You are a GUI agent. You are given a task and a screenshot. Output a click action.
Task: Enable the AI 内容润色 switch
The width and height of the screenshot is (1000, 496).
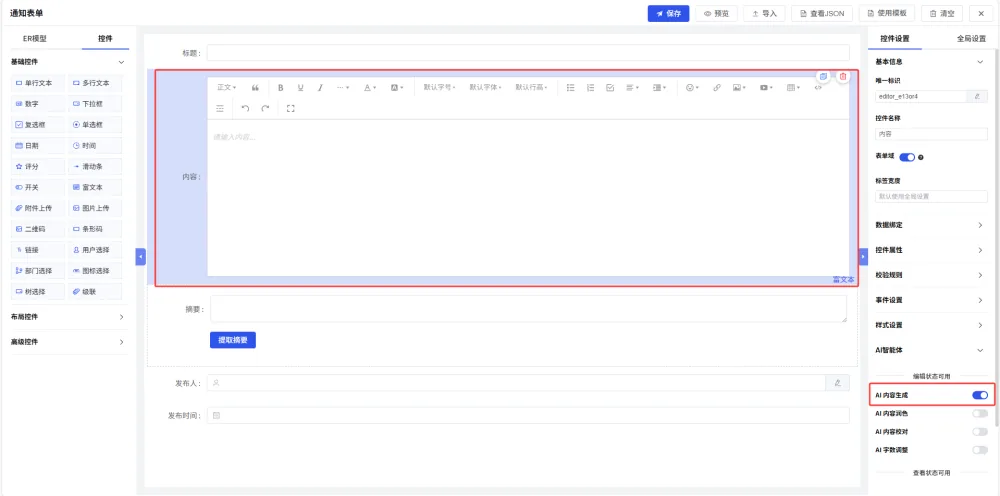coord(980,414)
